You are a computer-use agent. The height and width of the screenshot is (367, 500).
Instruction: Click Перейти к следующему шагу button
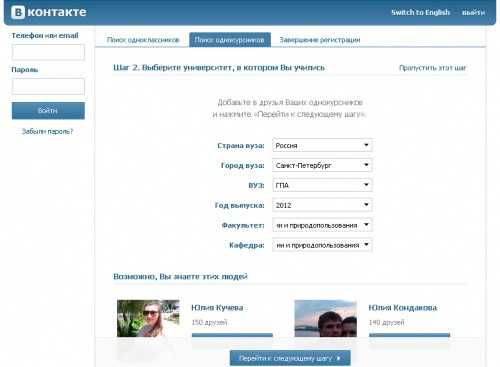[x=290, y=358]
